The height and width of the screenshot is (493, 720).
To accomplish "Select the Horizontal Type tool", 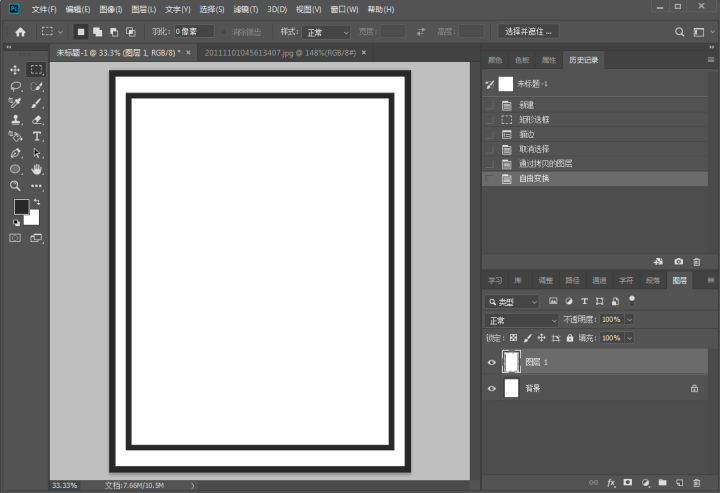I will click(37, 136).
